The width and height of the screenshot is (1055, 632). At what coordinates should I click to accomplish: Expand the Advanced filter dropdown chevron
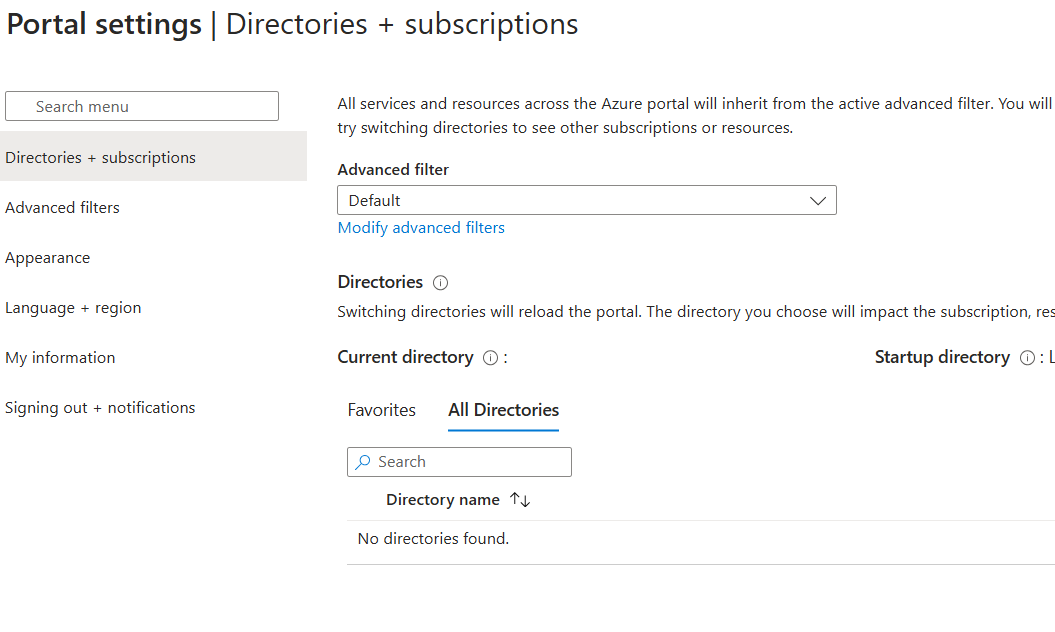pyautogui.click(x=817, y=201)
